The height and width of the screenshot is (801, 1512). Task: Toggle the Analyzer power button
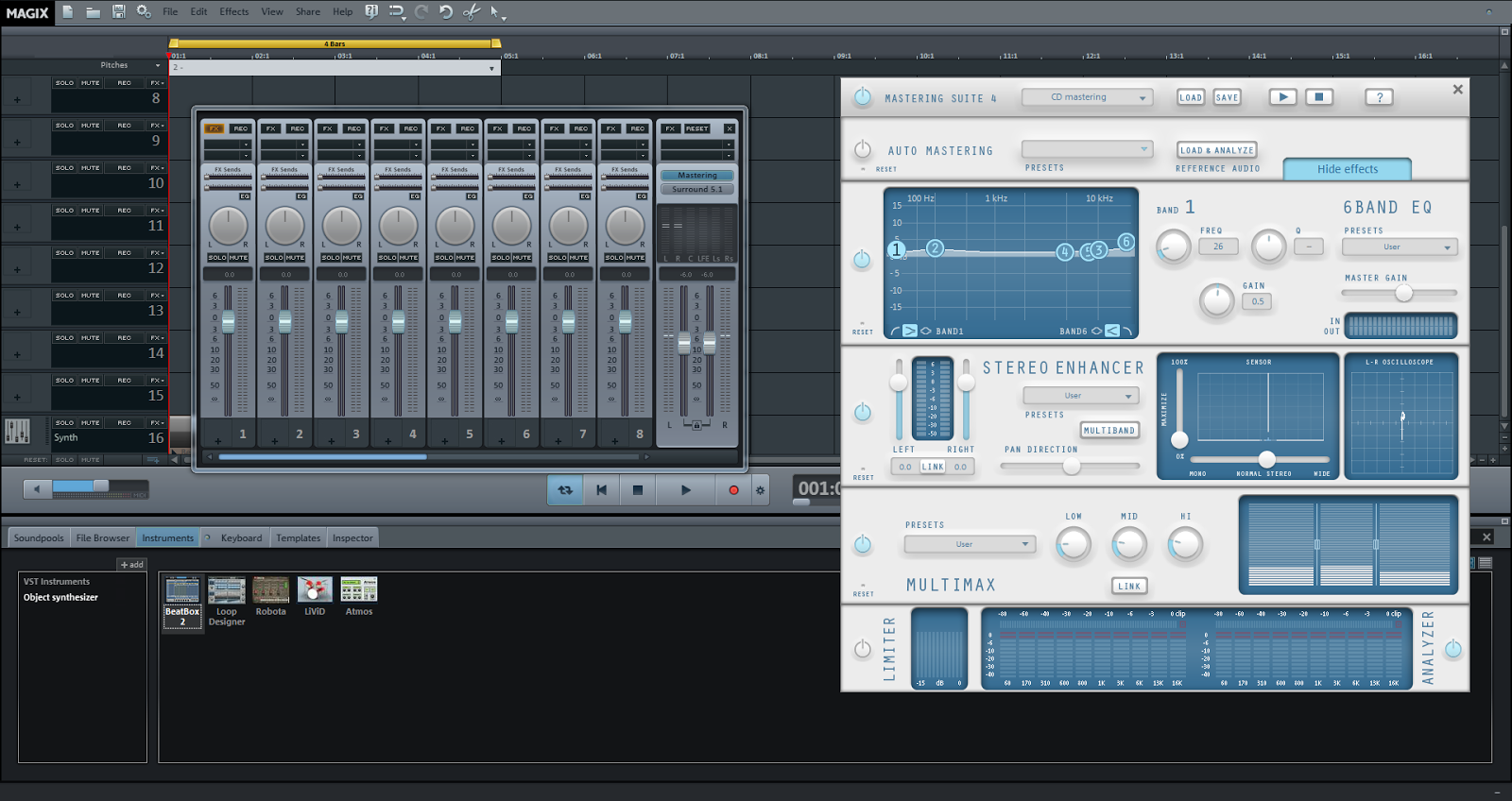(x=1453, y=649)
